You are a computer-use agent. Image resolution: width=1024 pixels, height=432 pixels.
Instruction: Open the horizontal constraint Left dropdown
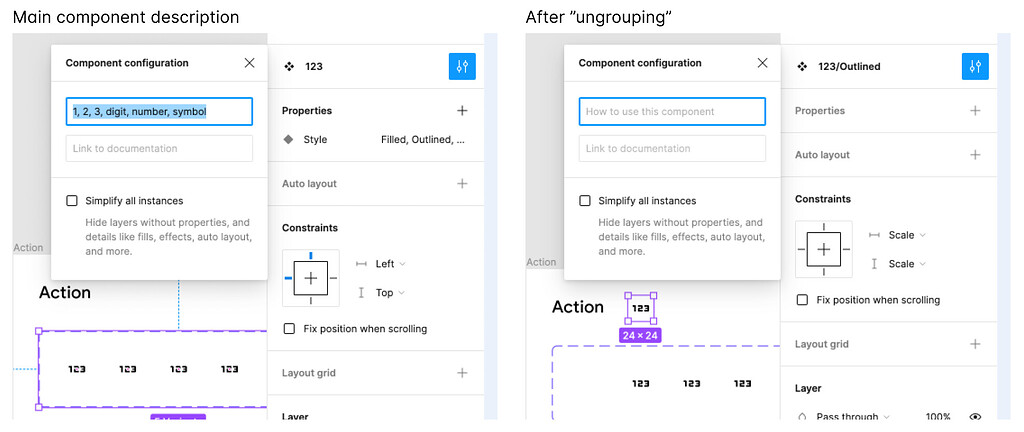391,264
